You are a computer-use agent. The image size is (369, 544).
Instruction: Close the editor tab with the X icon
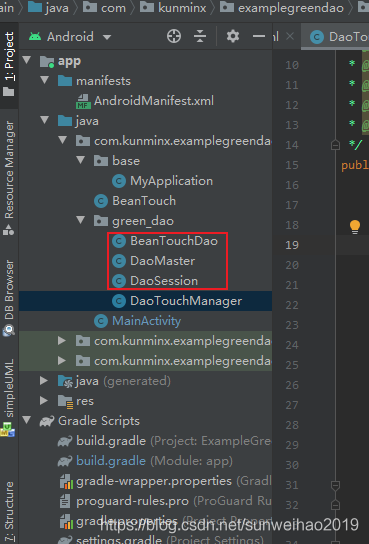click(x=290, y=36)
